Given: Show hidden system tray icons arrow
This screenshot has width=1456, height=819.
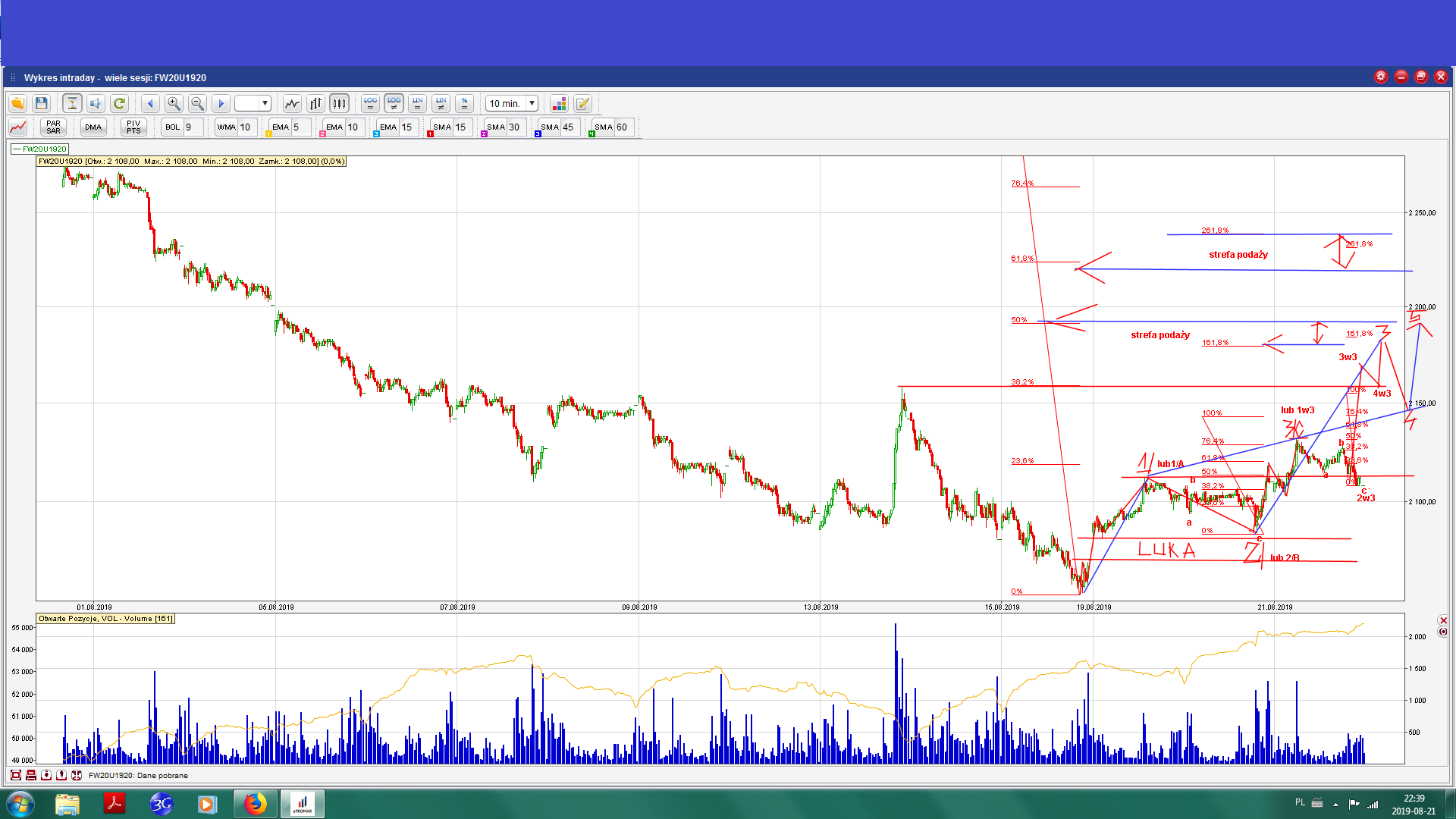Looking at the screenshot, I should click(x=1335, y=804).
